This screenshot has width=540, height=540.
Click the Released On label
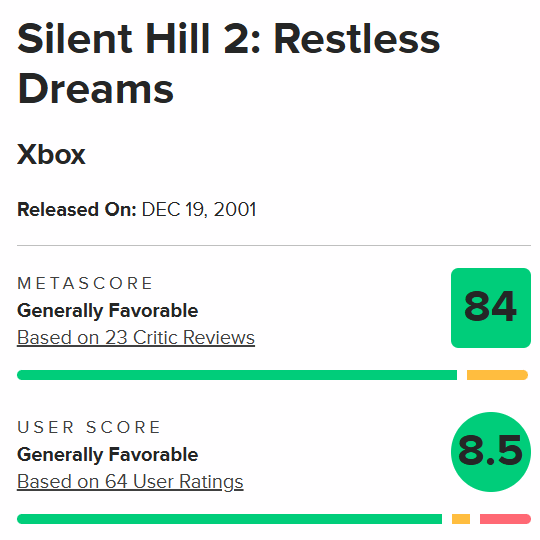(77, 209)
